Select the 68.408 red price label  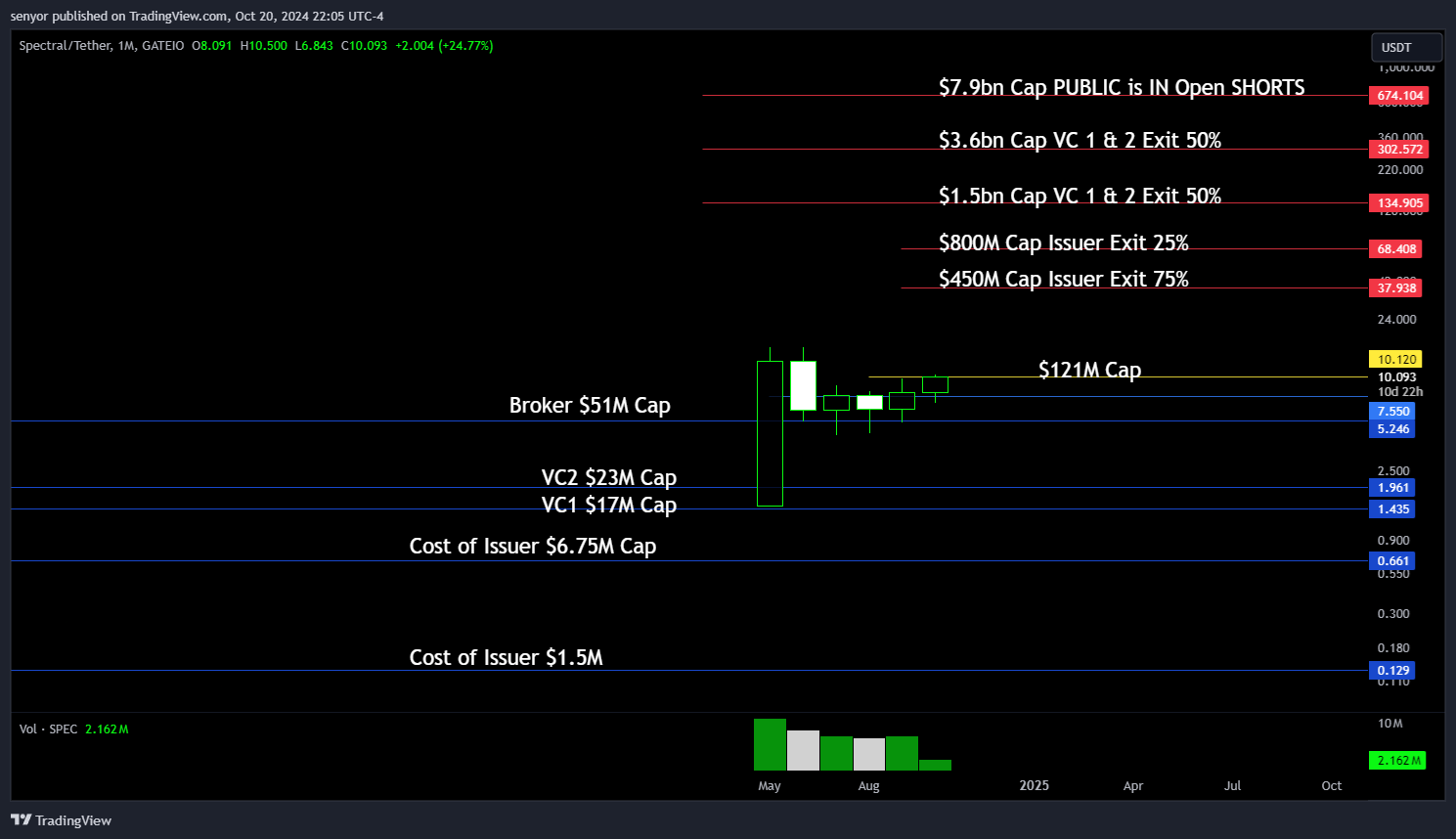tap(1395, 249)
